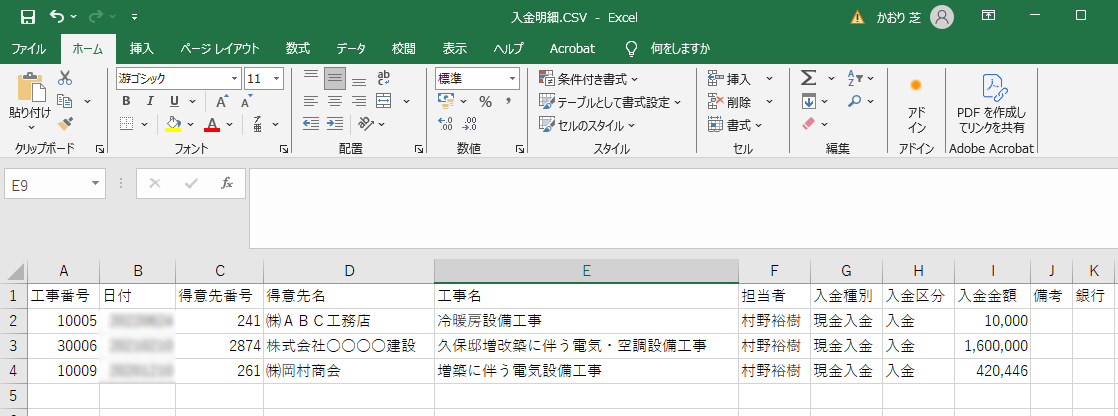Toggle Italic formatting

pyautogui.click(x=151, y=101)
